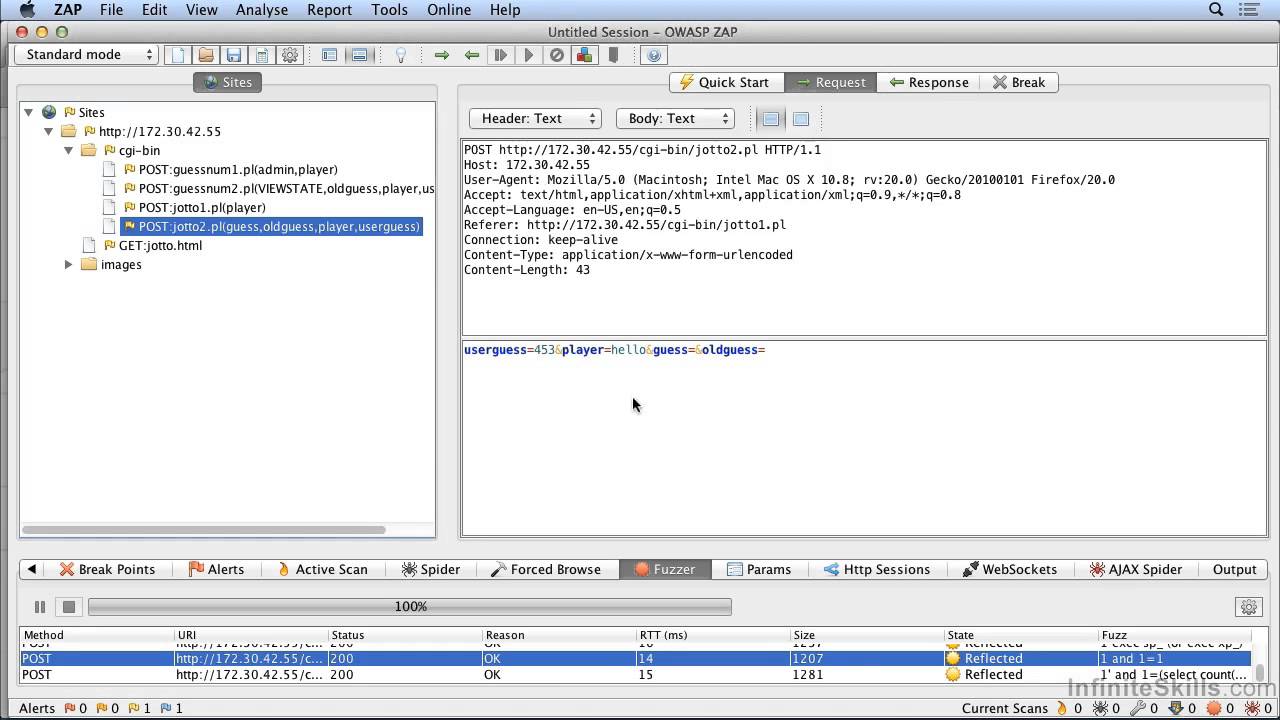Open the Body: Text dropdown
This screenshot has width=1280, height=720.
(x=675, y=119)
